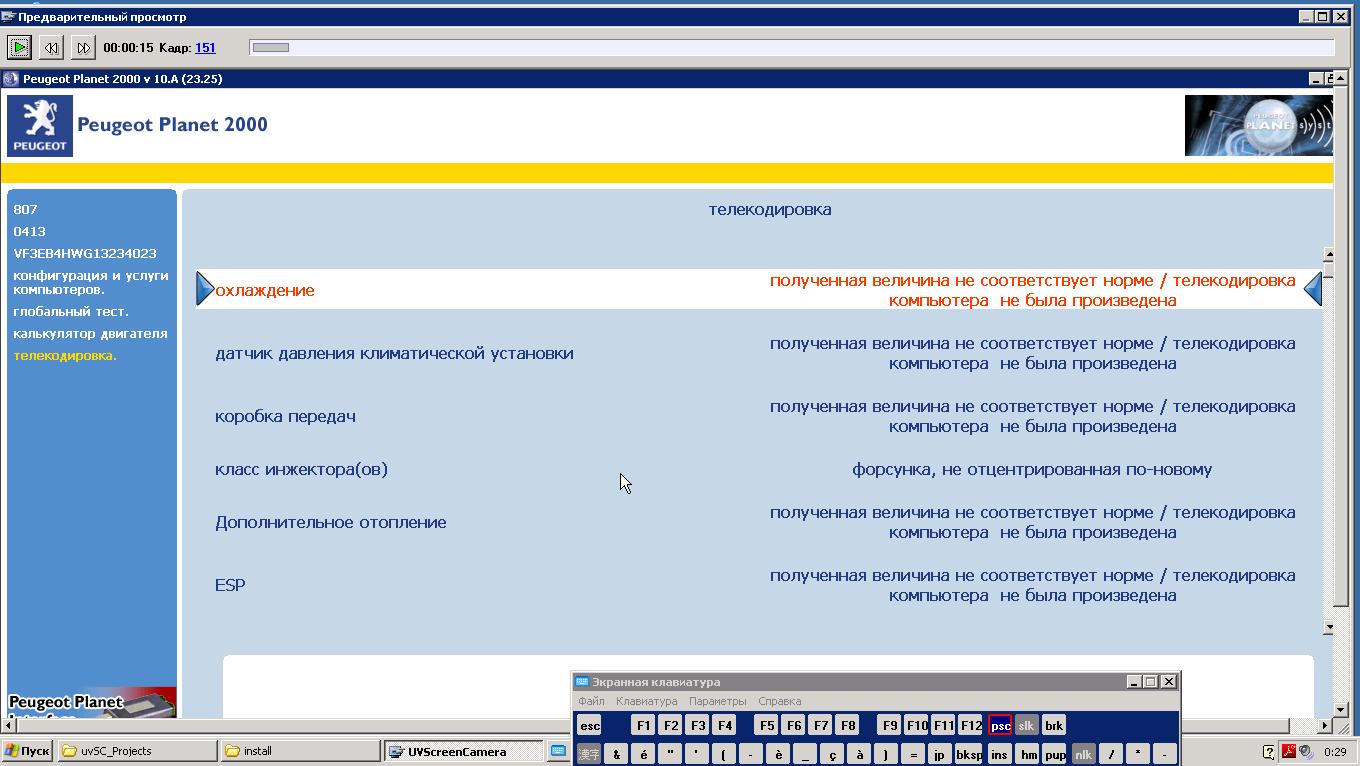Select класс инжектора(ов) entry

point(301,469)
